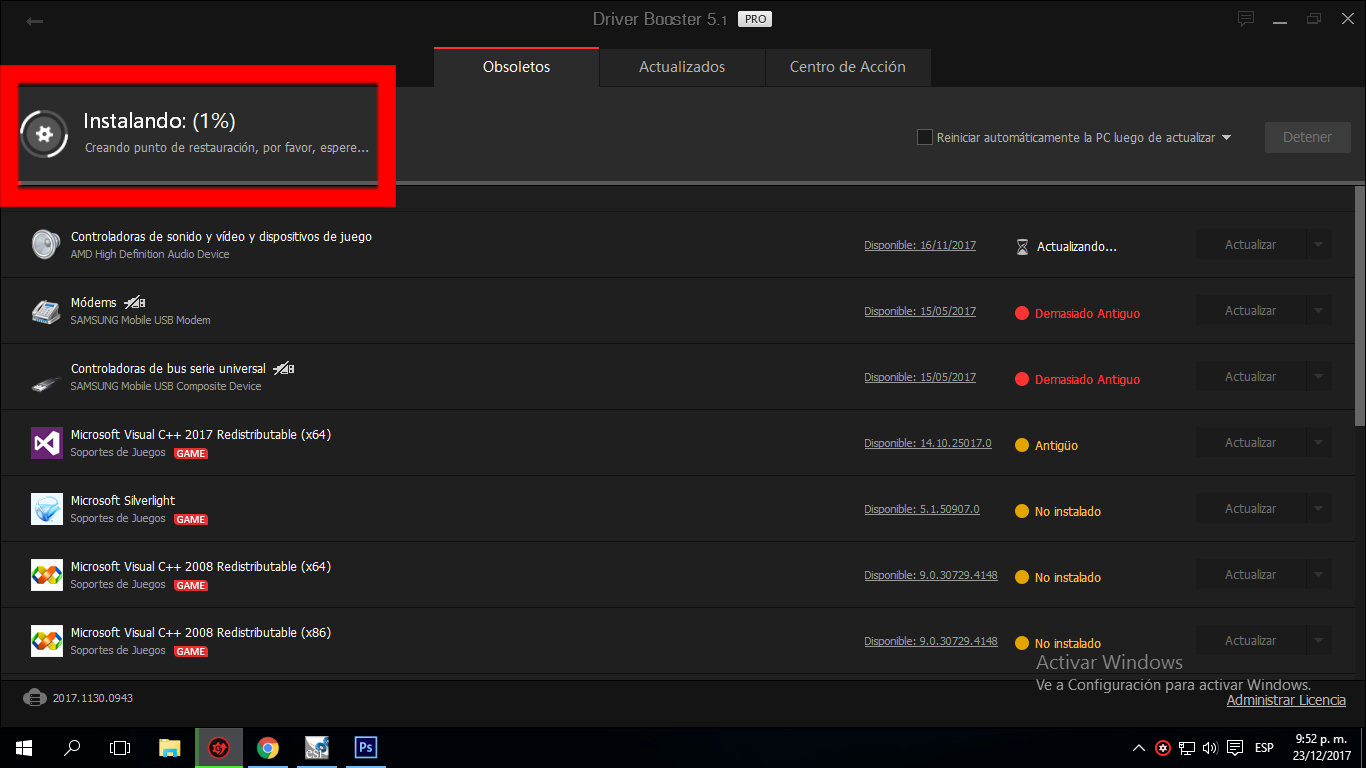Image resolution: width=1366 pixels, height=768 pixels.
Task: Open the Centro de Acción tab
Action: coord(848,67)
